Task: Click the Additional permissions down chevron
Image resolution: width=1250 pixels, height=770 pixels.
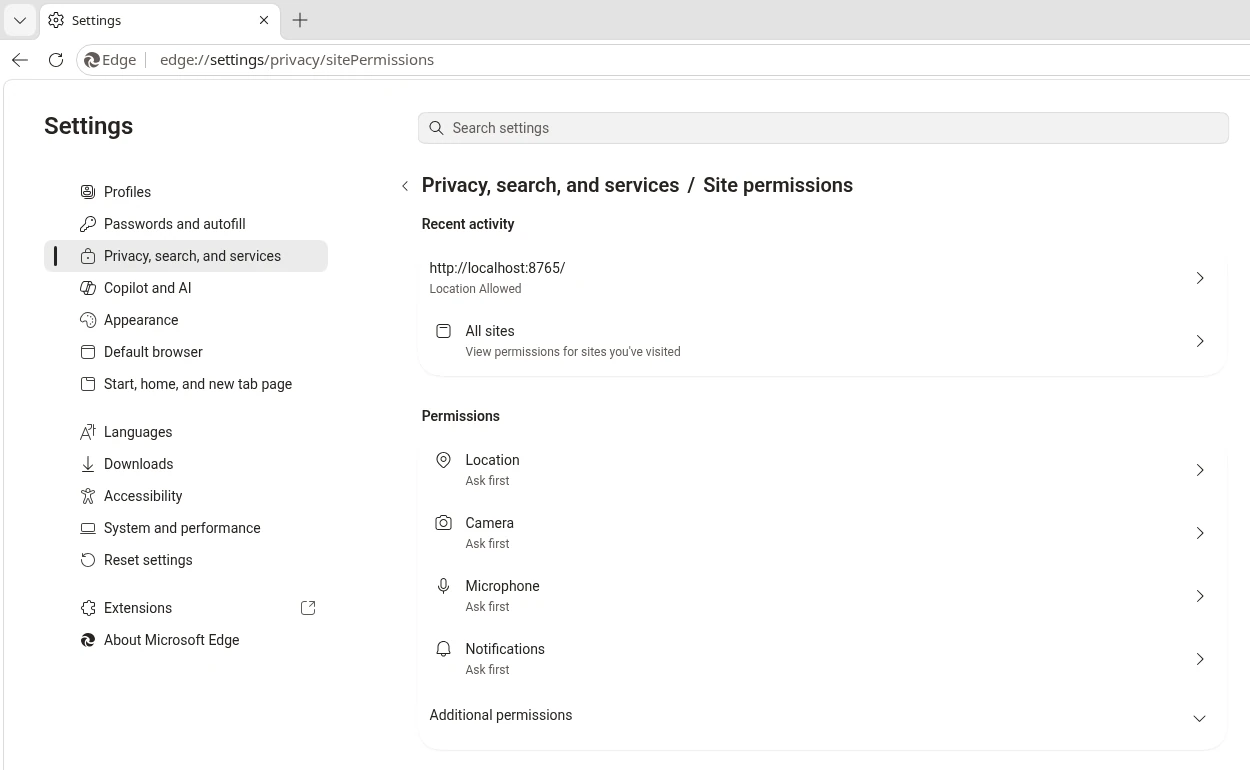Action: click(1199, 718)
